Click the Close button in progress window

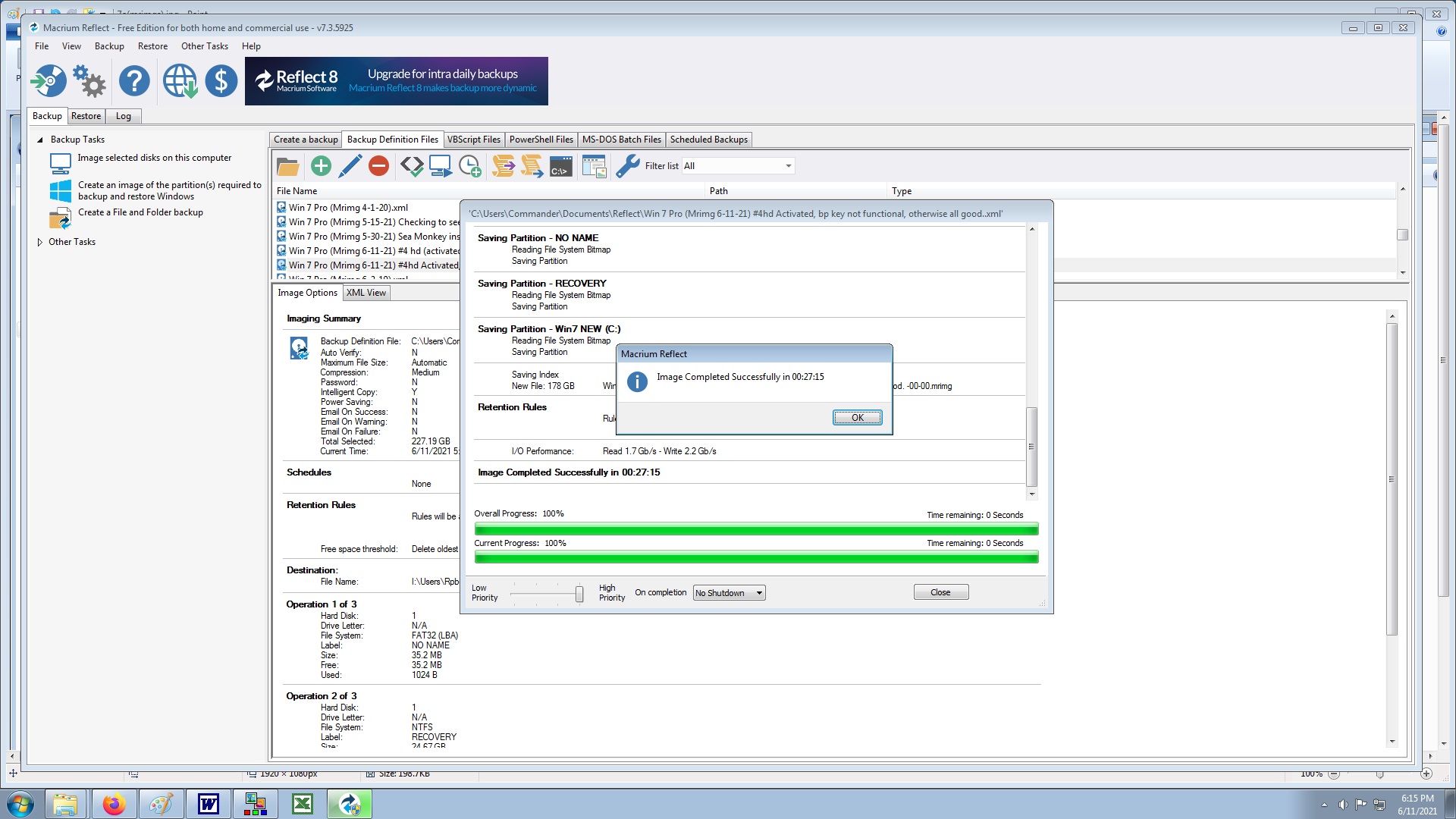pyautogui.click(x=940, y=592)
